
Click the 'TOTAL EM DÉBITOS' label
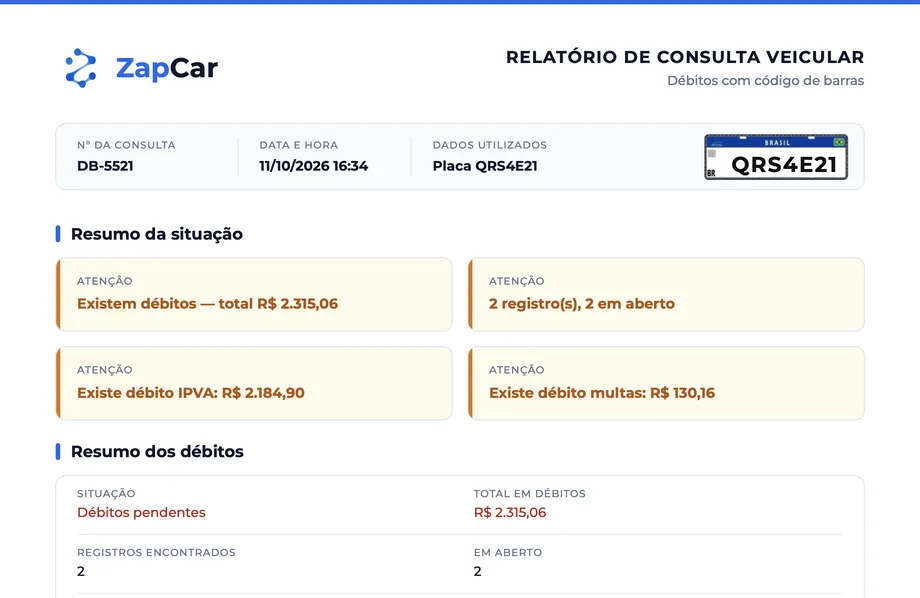[x=529, y=494]
